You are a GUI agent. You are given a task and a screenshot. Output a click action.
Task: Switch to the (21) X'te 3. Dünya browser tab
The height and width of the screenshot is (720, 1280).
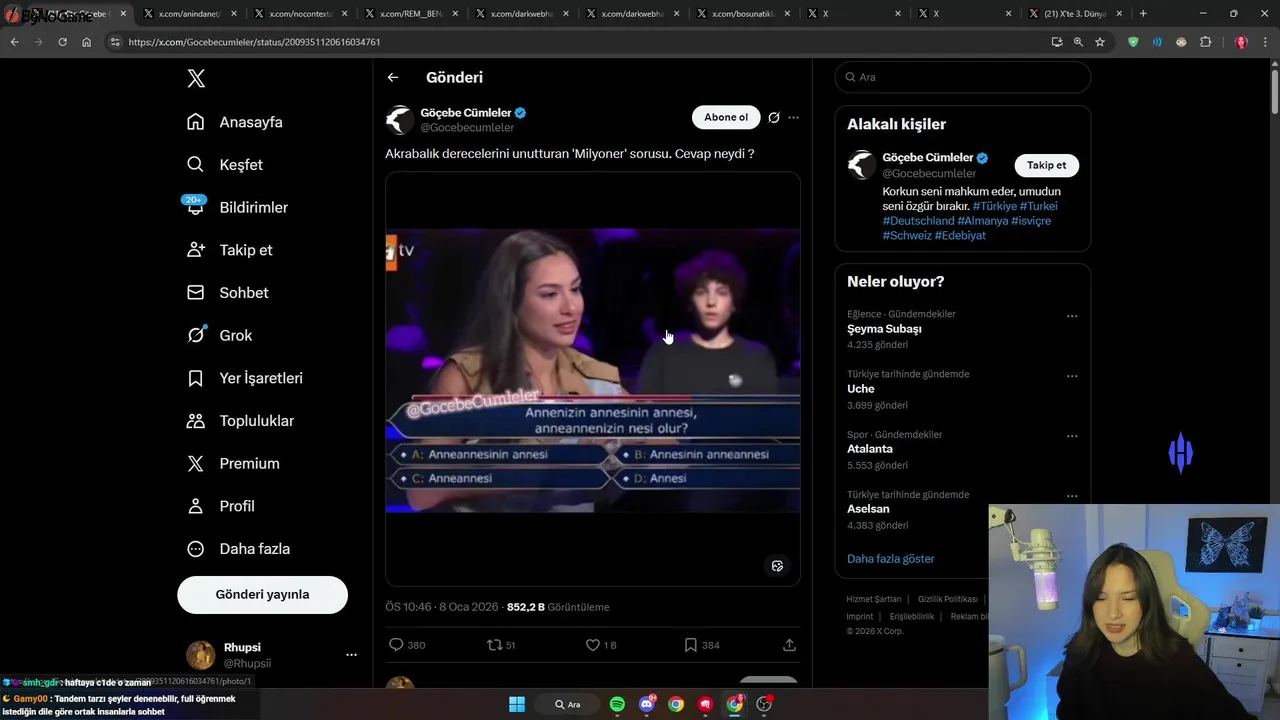pos(1075,14)
